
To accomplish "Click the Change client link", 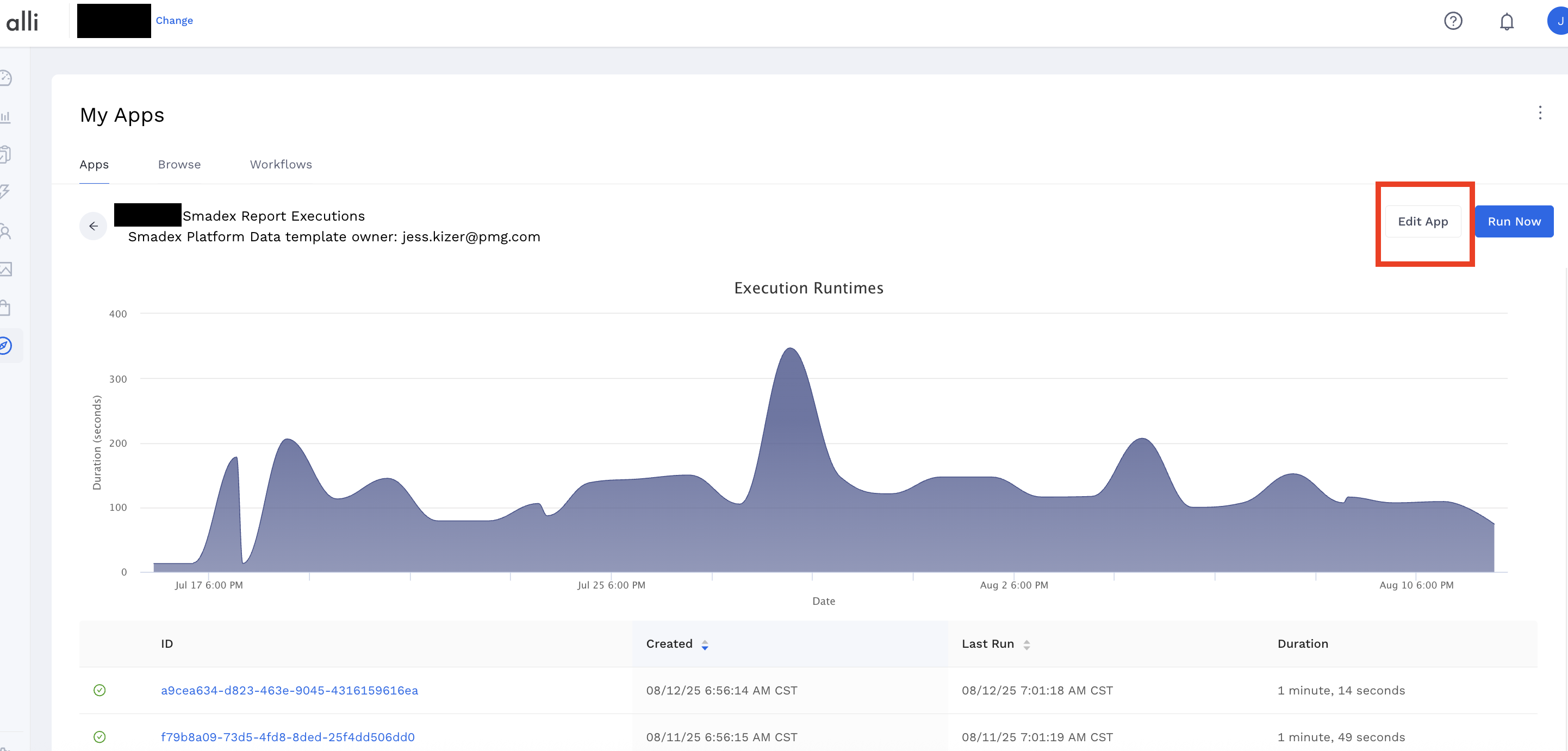I will pyautogui.click(x=174, y=21).
